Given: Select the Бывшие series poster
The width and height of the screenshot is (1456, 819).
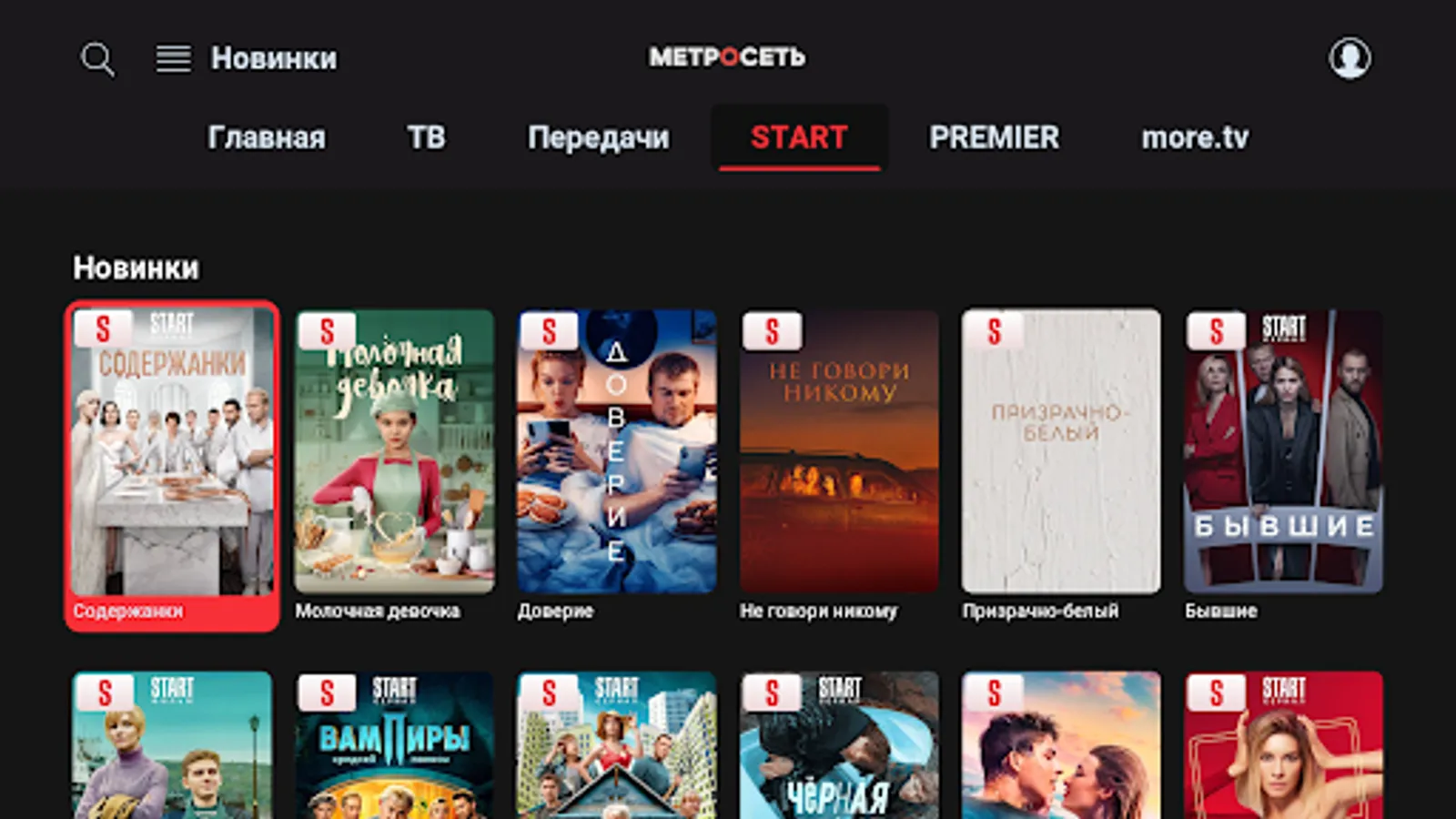Looking at the screenshot, I should click(1283, 451).
